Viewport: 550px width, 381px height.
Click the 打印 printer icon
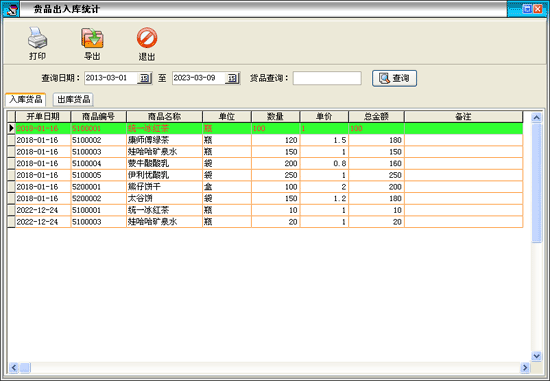coord(38,38)
